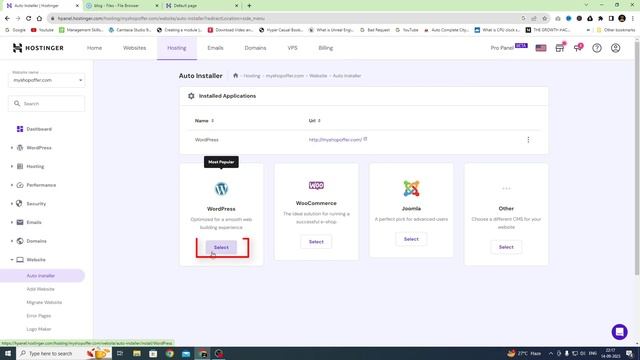Open a new browser tab
640x360 pixels.
pyautogui.click(x=249, y=6)
